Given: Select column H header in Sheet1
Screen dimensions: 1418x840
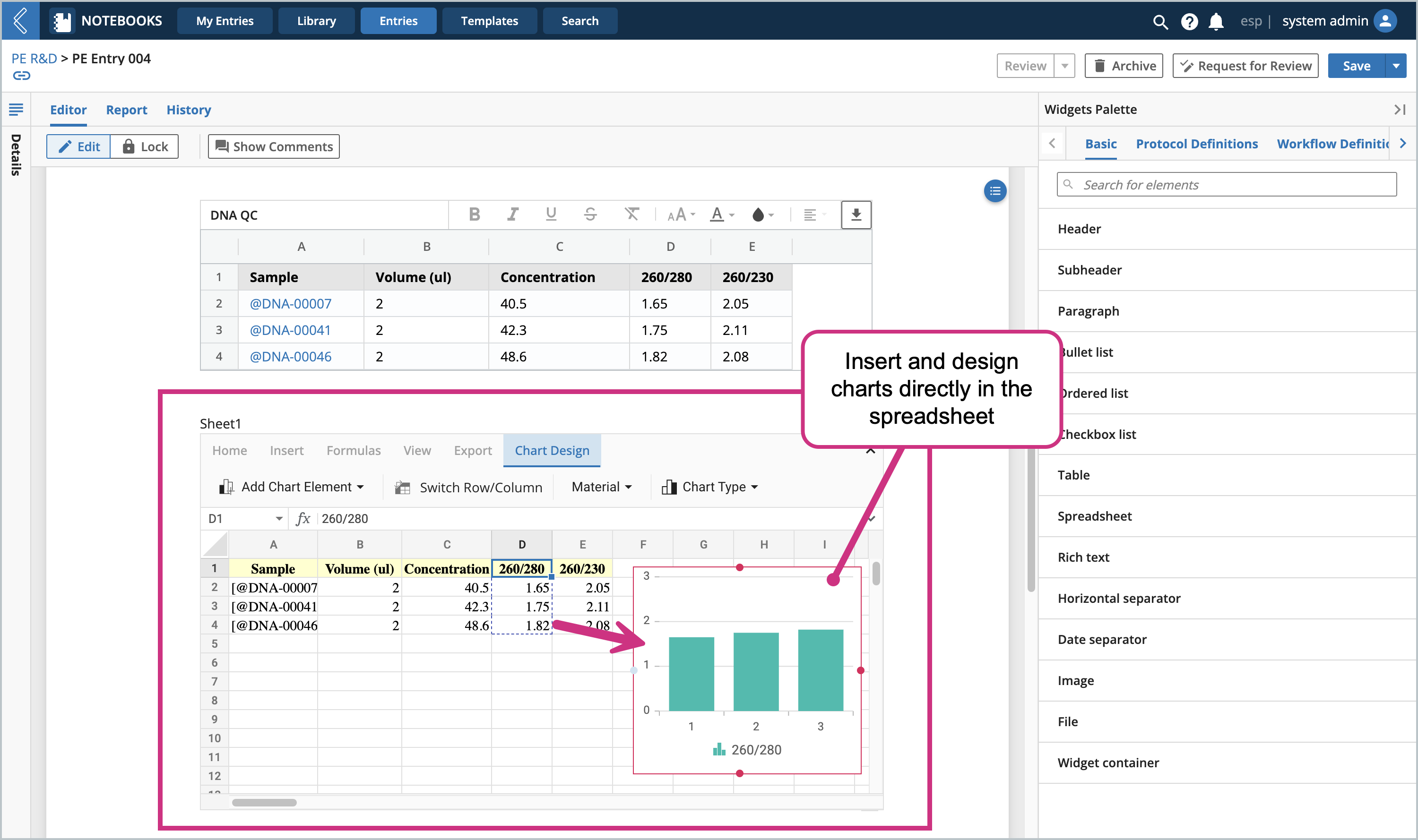Looking at the screenshot, I should 763,544.
